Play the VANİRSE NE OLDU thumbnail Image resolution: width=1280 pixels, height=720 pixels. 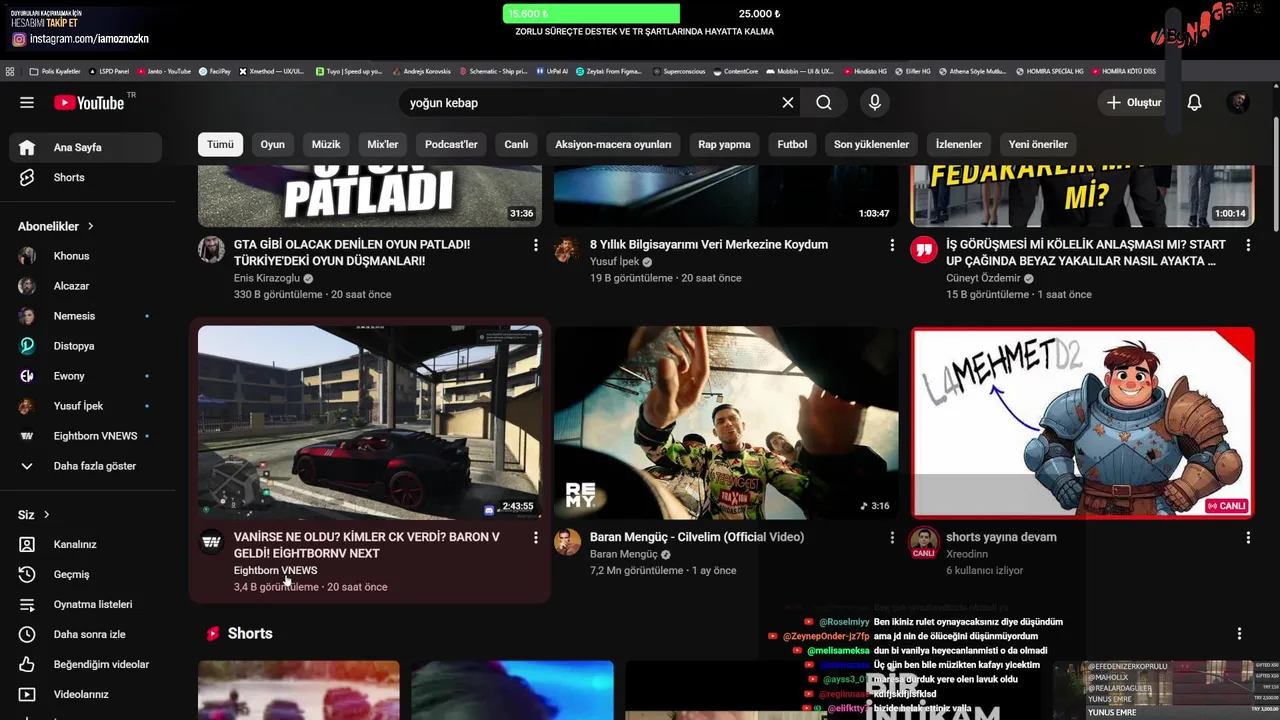[x=370, y=422]
